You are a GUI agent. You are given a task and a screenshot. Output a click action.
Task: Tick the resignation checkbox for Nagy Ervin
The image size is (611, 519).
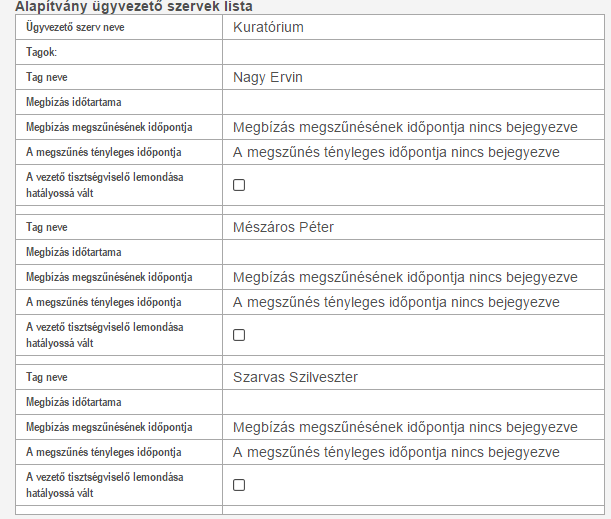(239, 185)
